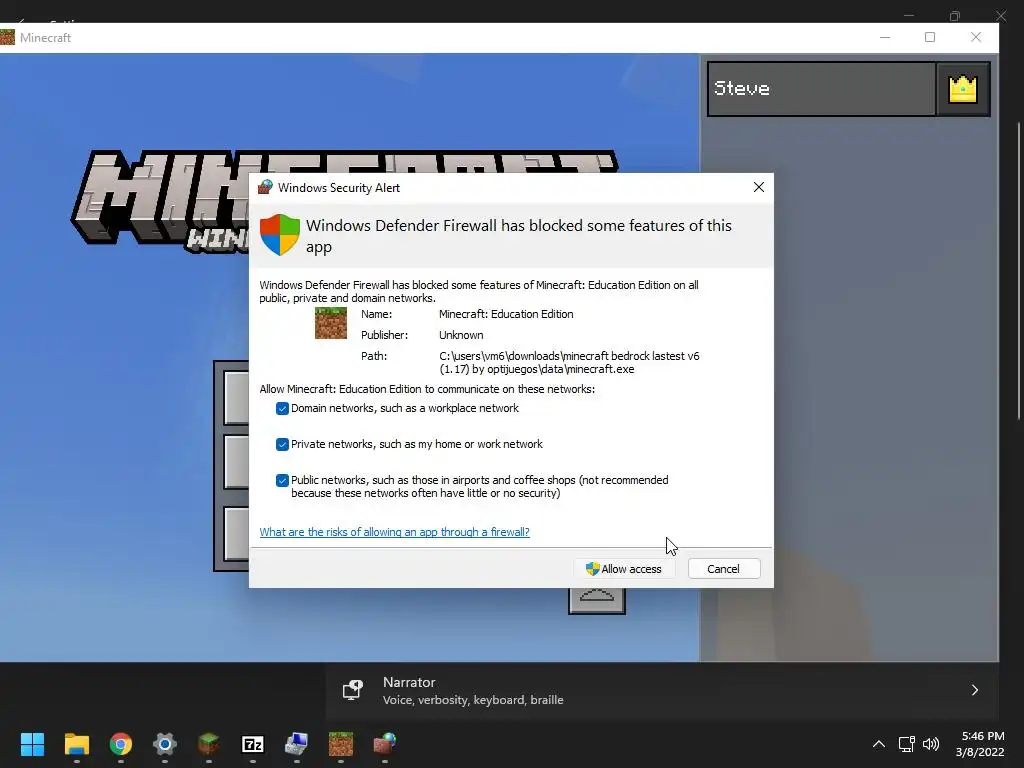Viewport: 1024px width, 768px height.
Task: Click the Minecraft window title icon
Action: click(8, 37)
